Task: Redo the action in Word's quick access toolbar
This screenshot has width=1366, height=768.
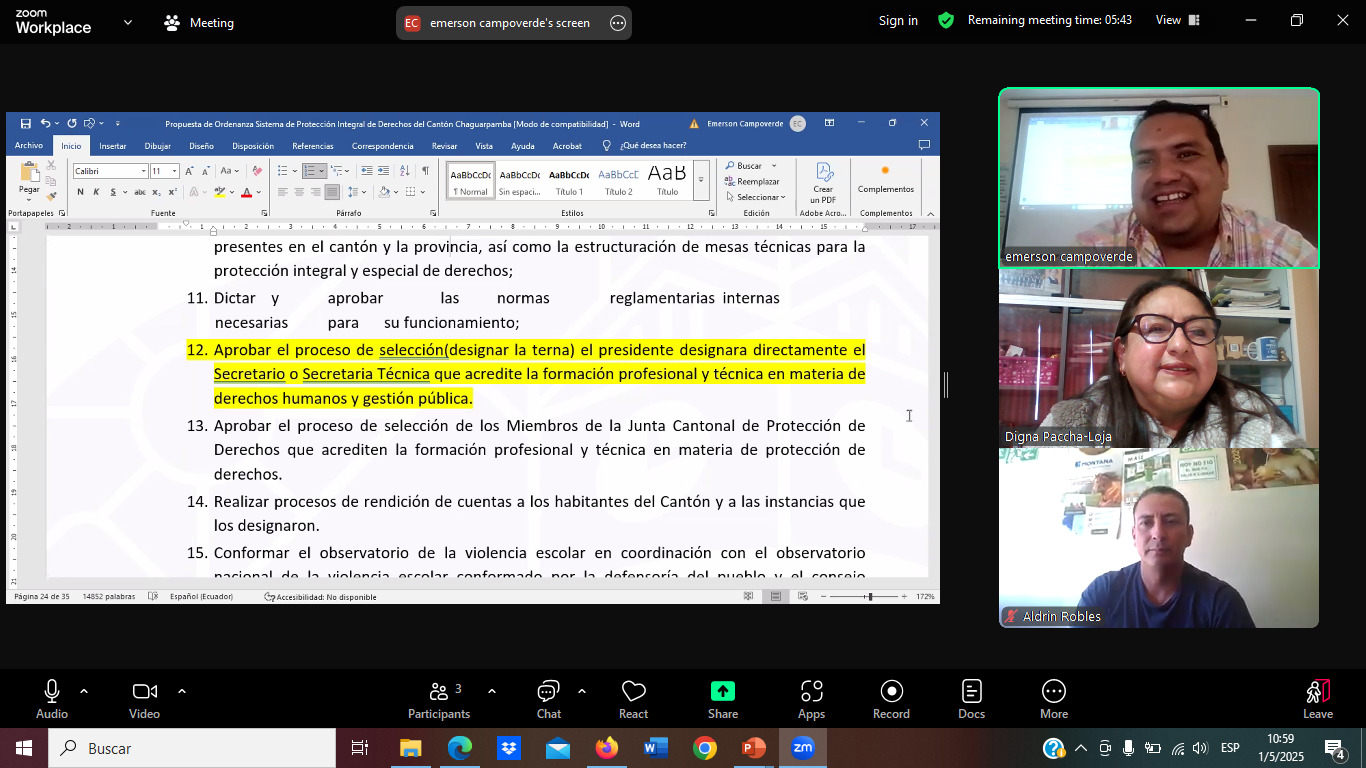Action: pyautogui.click(x=72, y=124)
